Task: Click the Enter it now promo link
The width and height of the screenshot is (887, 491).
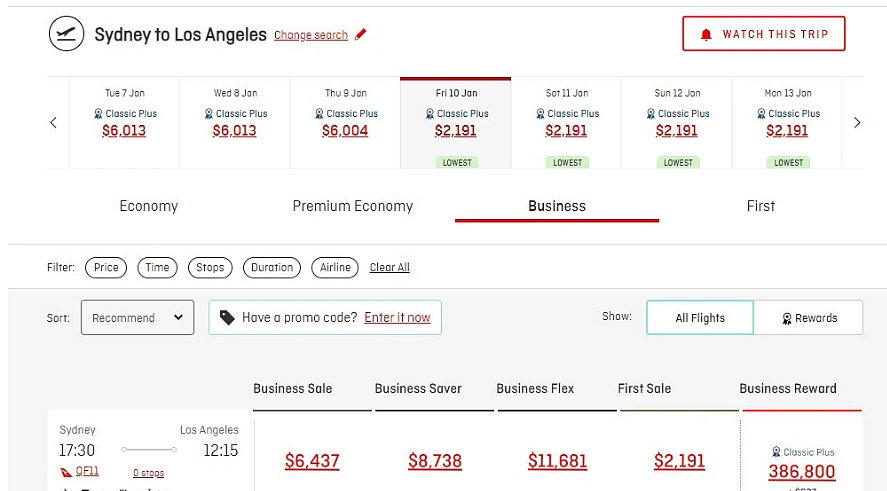Action: (397, 318)
